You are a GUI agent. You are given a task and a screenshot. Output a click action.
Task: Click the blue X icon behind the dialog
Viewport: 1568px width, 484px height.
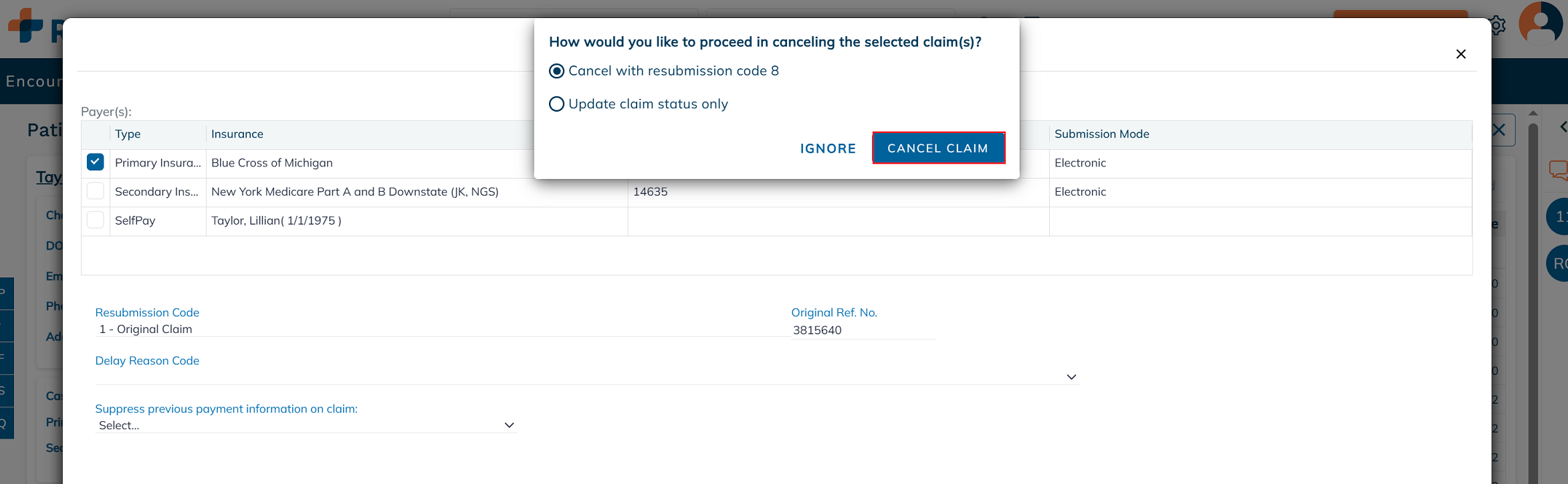pyautogui.click(x=1499, y=130)
